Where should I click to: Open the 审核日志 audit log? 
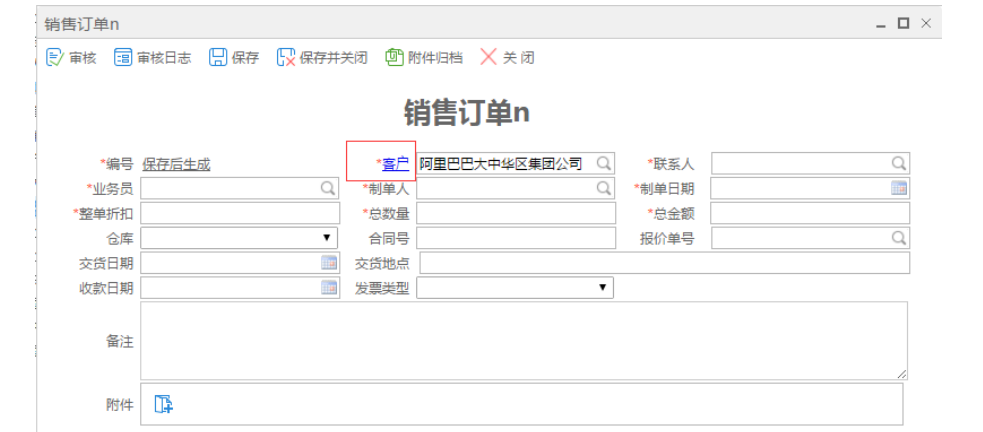[123, 58]
